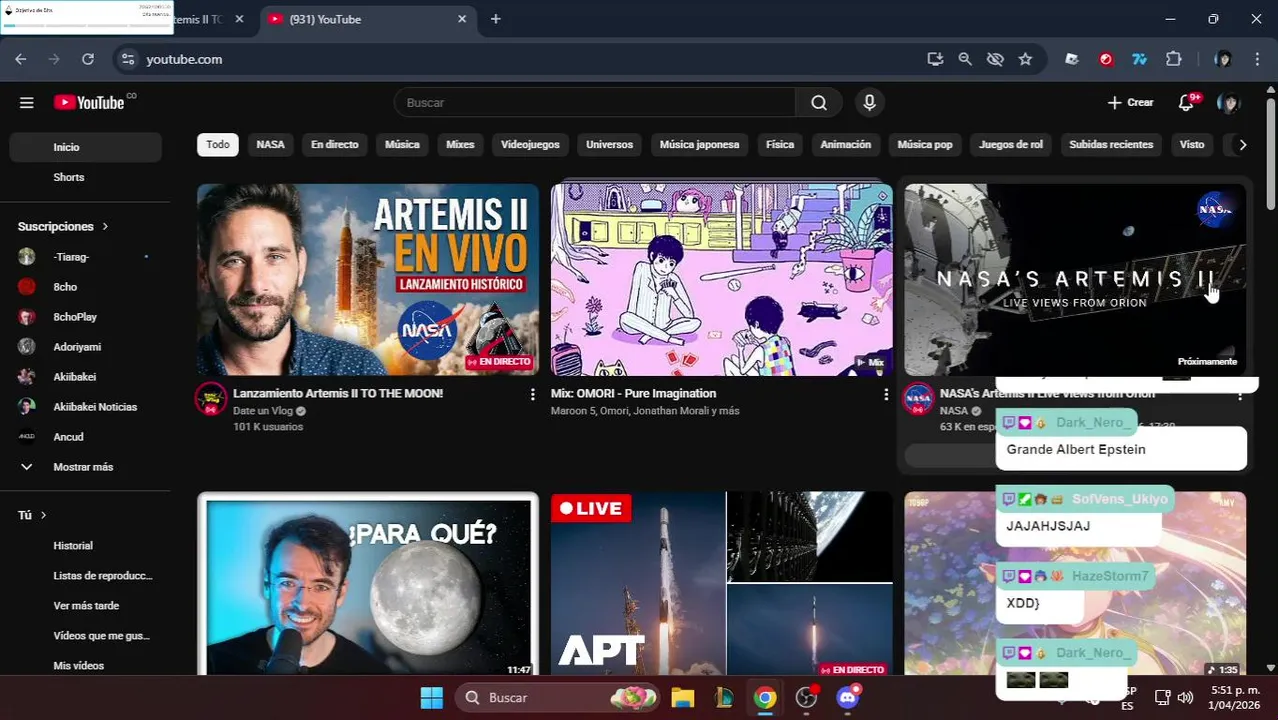
Task: Open NASA channel avatar under video
Action: click(x=918, y=399)
